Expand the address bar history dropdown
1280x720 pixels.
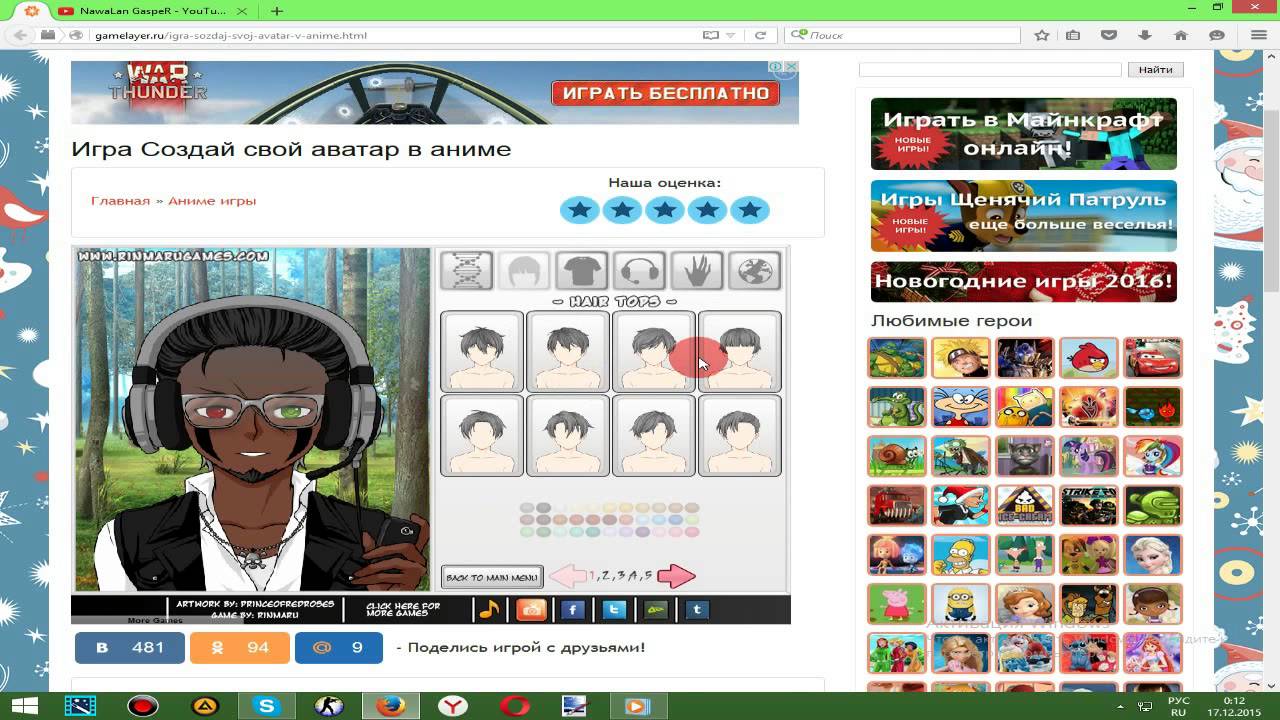click(731, 35)
